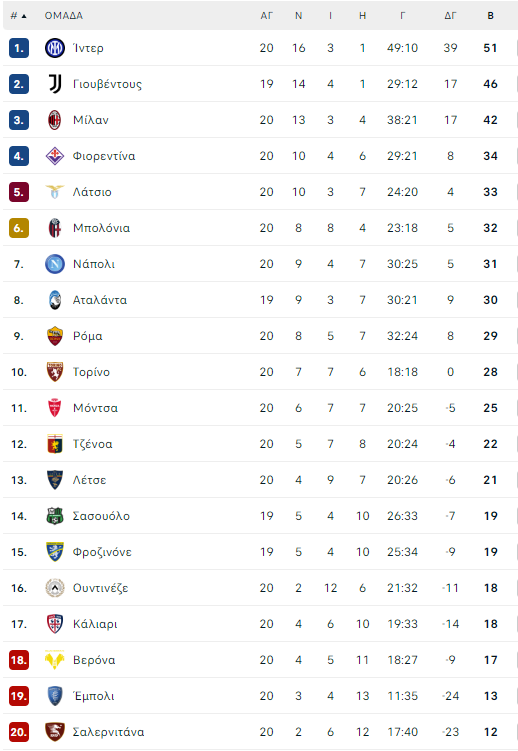Screen dimensions: 518x751
Task: Click the Lazio eagle crest icon
Action: click(x=55, y=192)
